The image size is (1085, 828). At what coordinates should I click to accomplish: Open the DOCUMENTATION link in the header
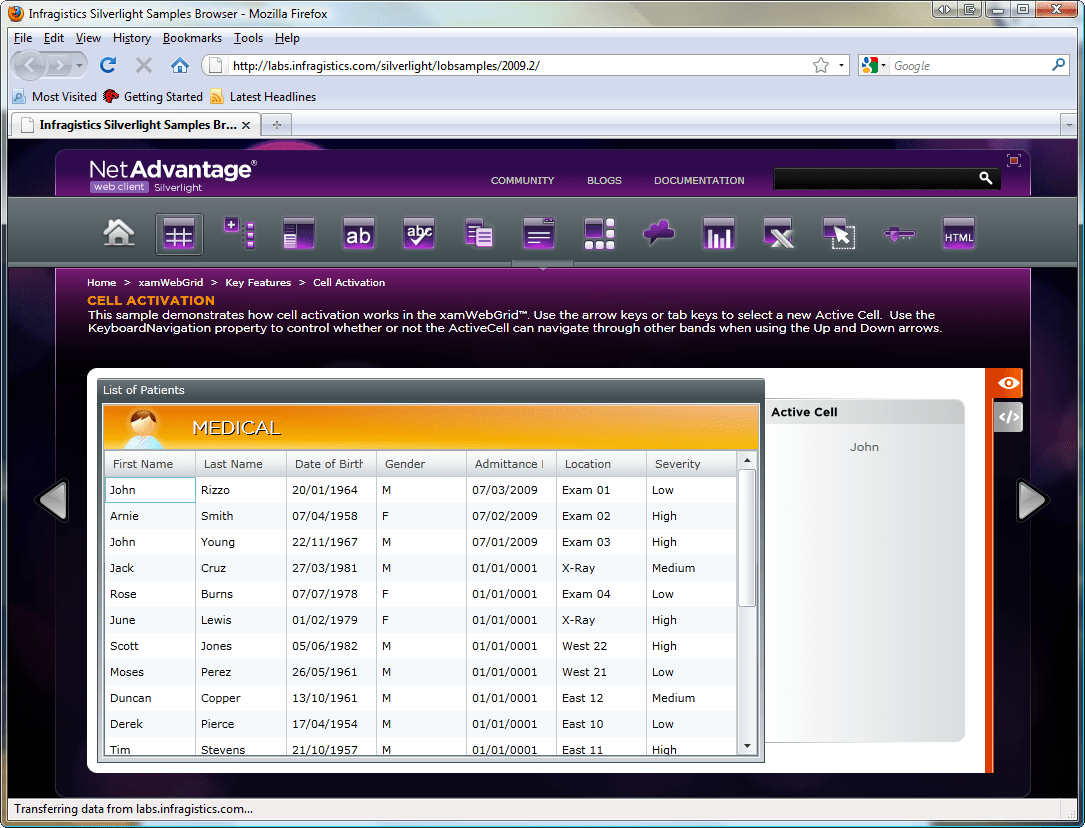[x=698, y=181]
